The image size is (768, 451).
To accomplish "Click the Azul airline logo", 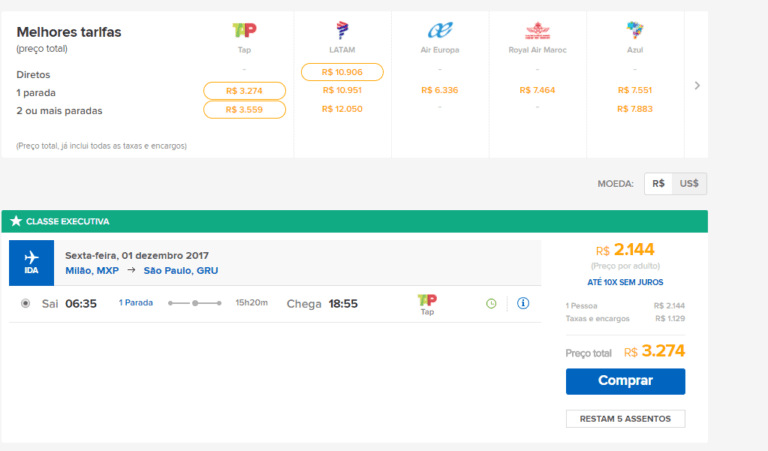I will pyautogui.click(x=635, y=31).
